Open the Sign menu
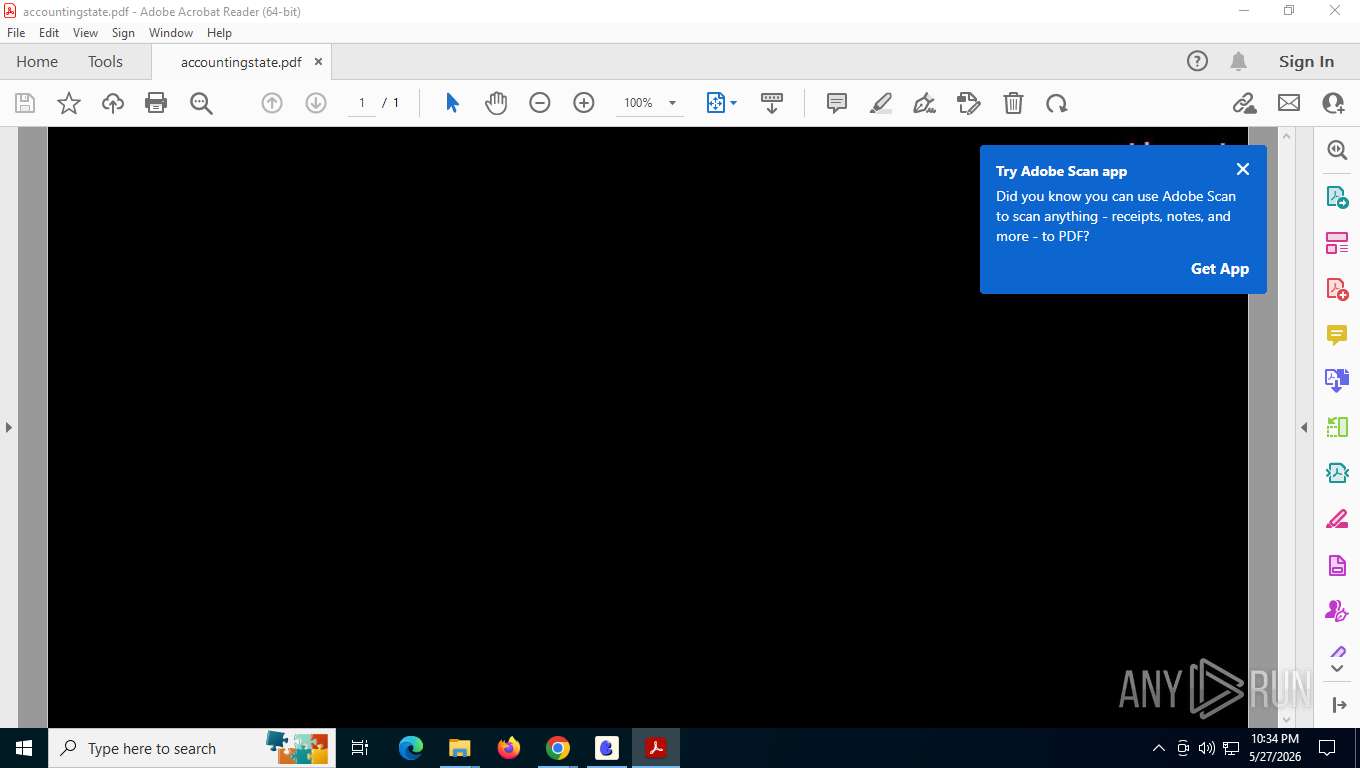1360x768 pixels. click(x=123, y=33)
